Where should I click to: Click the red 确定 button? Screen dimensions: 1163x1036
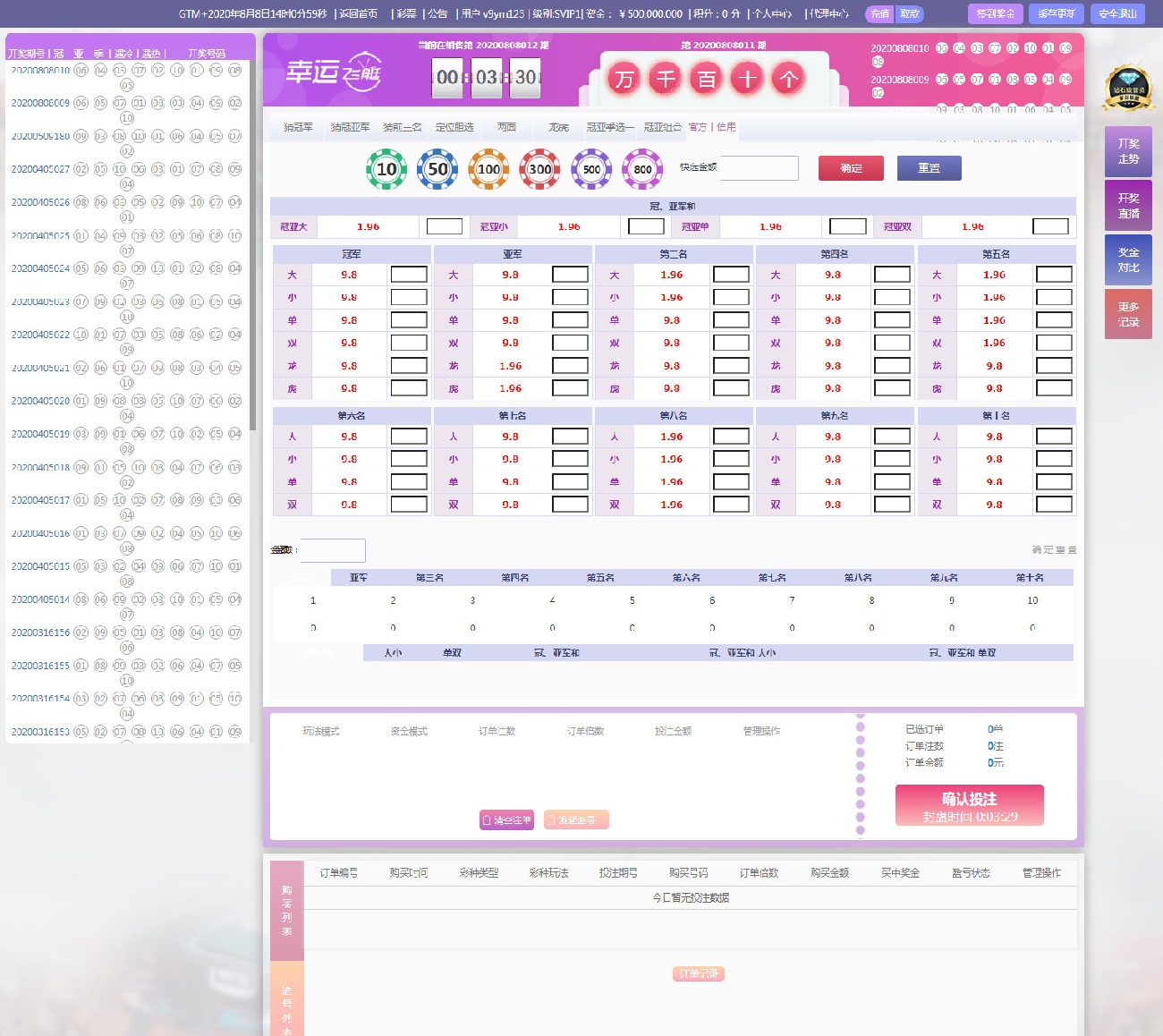click(x=851, y=168)
